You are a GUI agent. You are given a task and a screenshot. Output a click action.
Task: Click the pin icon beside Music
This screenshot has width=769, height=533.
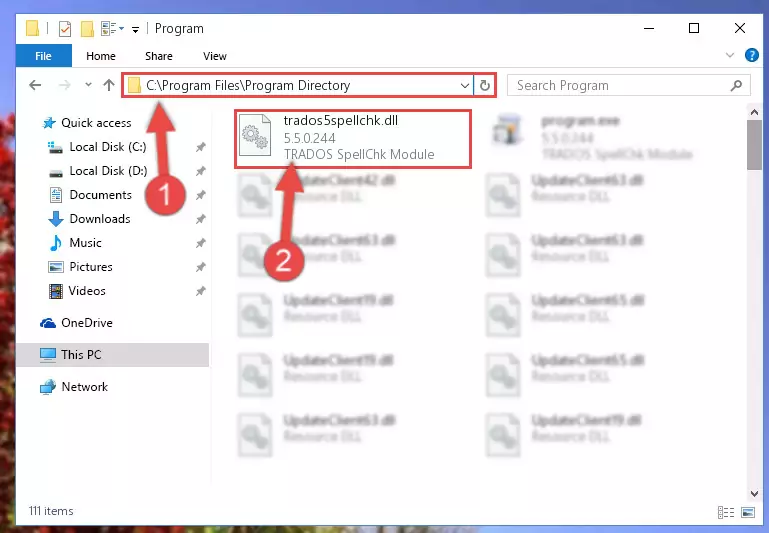(201, 243)
